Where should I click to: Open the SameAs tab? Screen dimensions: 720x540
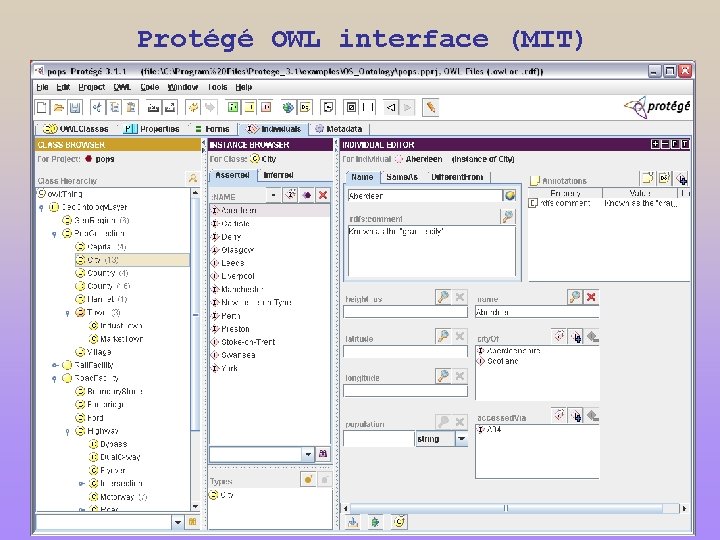402,177
